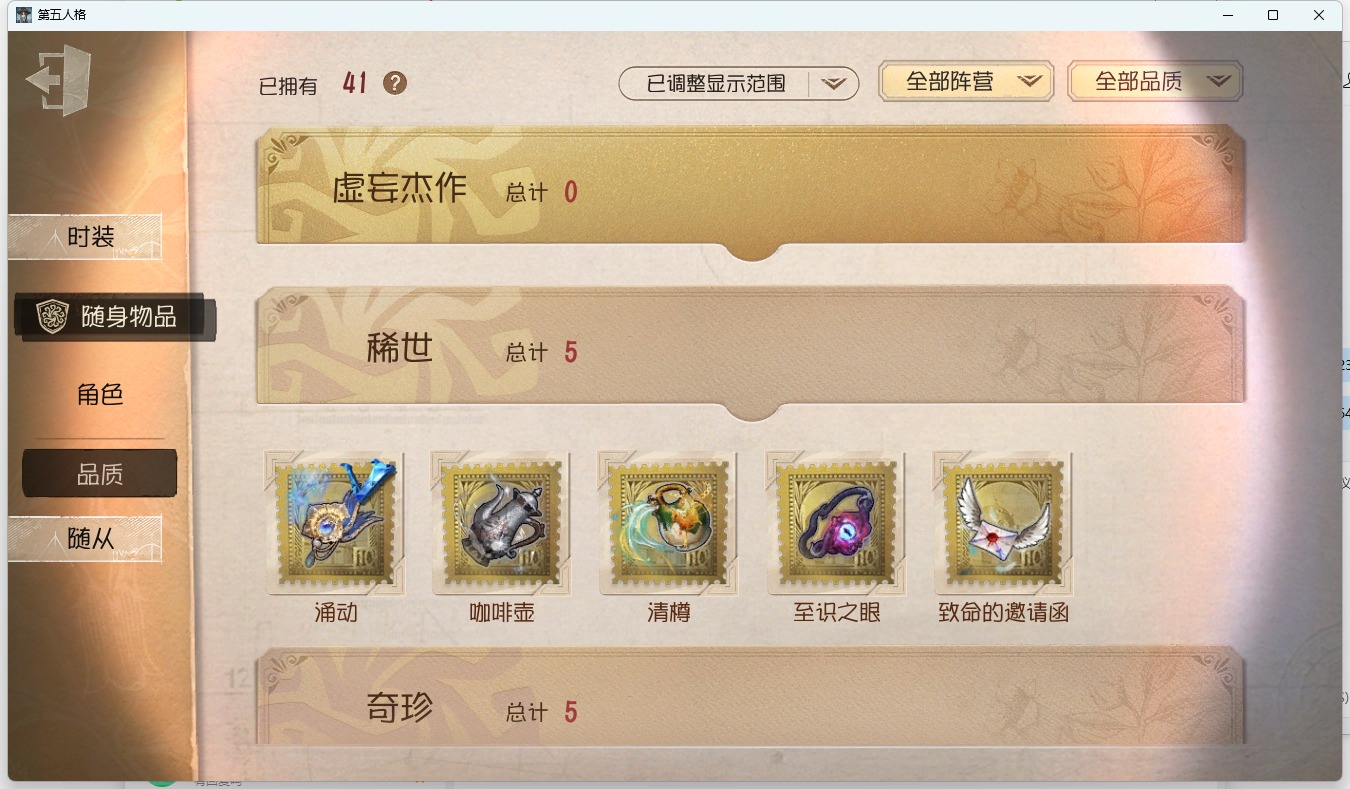This screenshot has width=1350, height=789.
Task: Open the 全部品质 quality filter dropdown
Action: (x=1155, y=82)
